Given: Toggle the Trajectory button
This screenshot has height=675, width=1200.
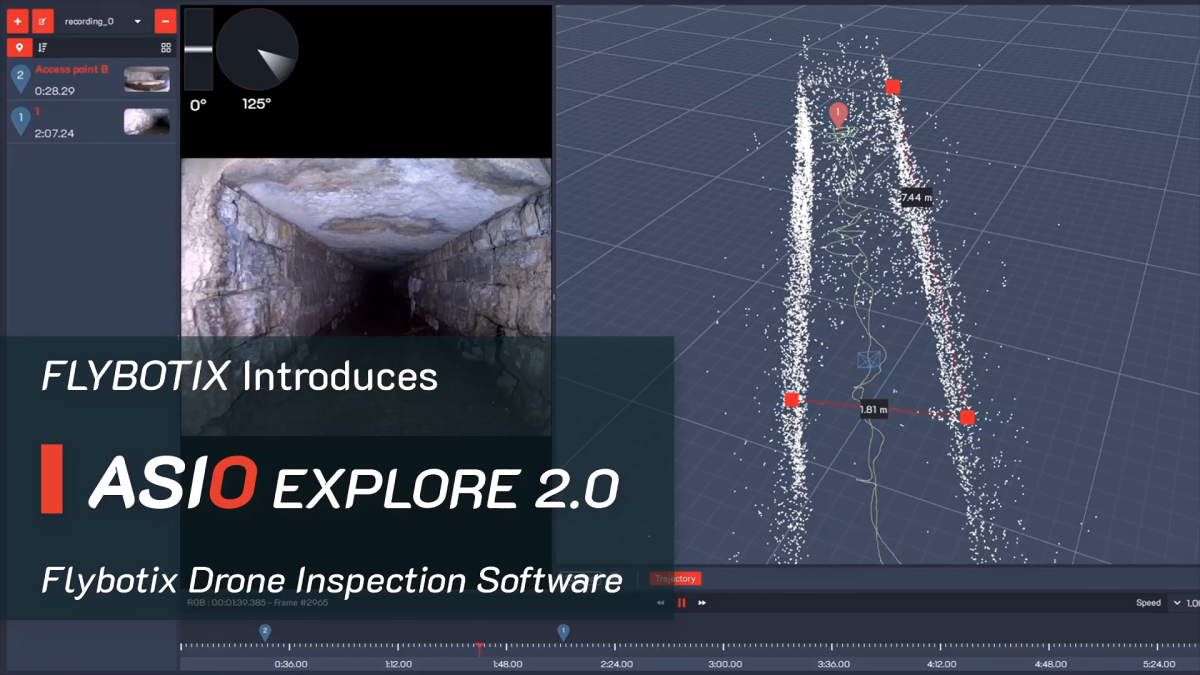Looking at the screenshot, I should 675,579.
